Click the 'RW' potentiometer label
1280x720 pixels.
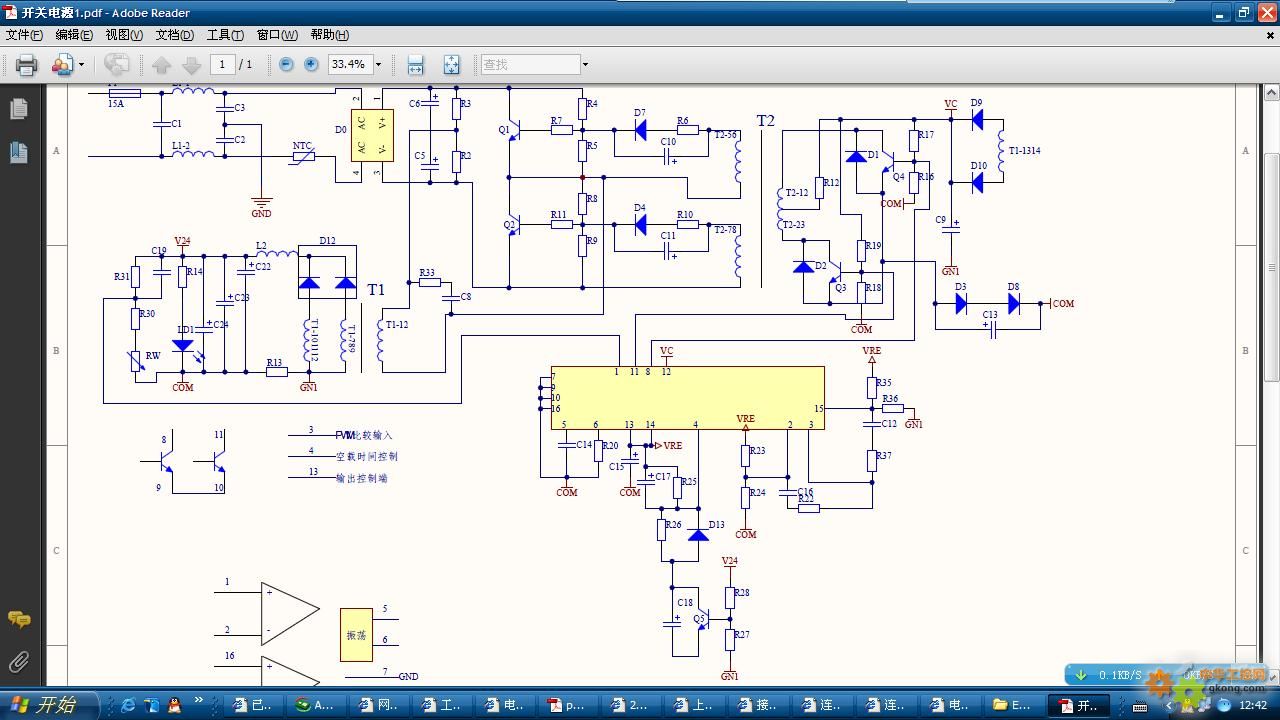(x=153, y=356)
